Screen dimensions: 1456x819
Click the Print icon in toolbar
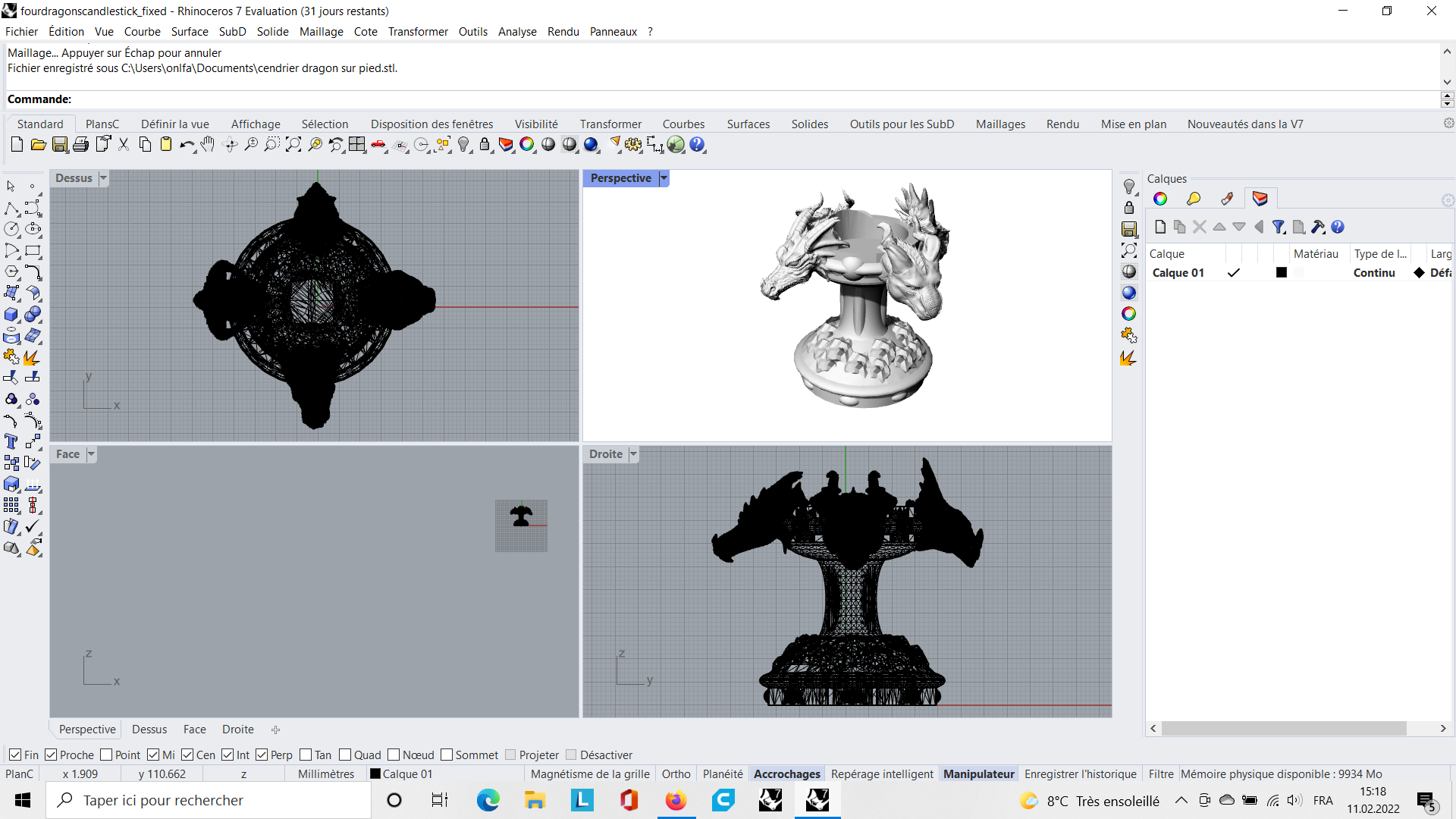point(81,145)
